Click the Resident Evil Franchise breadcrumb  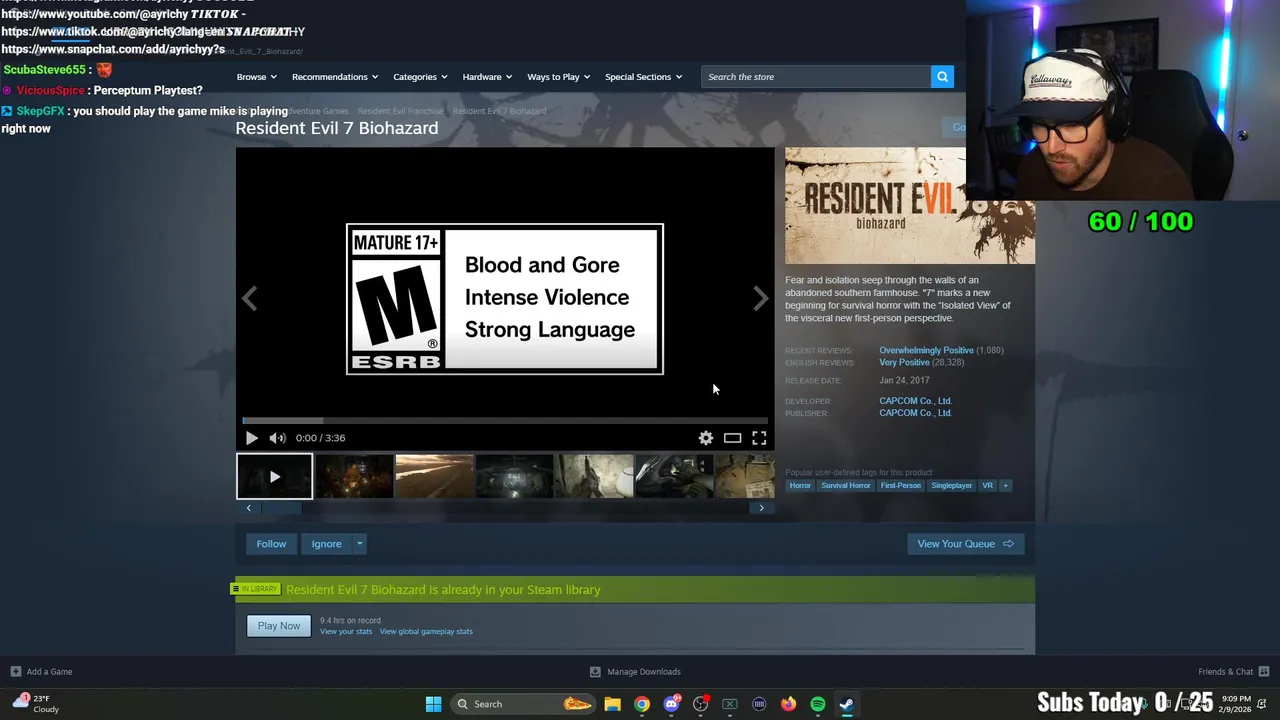[x=400, y=111]
